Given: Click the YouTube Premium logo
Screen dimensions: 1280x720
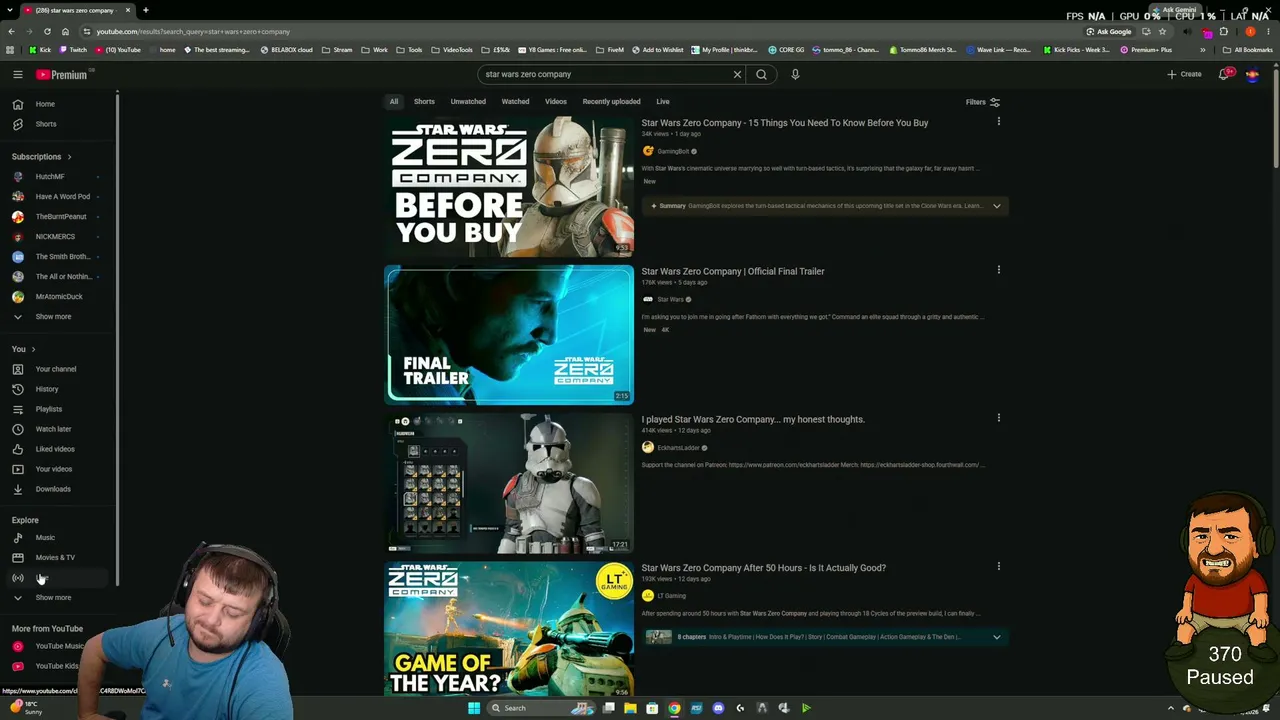Looking at the screenshot, I should [62, 74].
